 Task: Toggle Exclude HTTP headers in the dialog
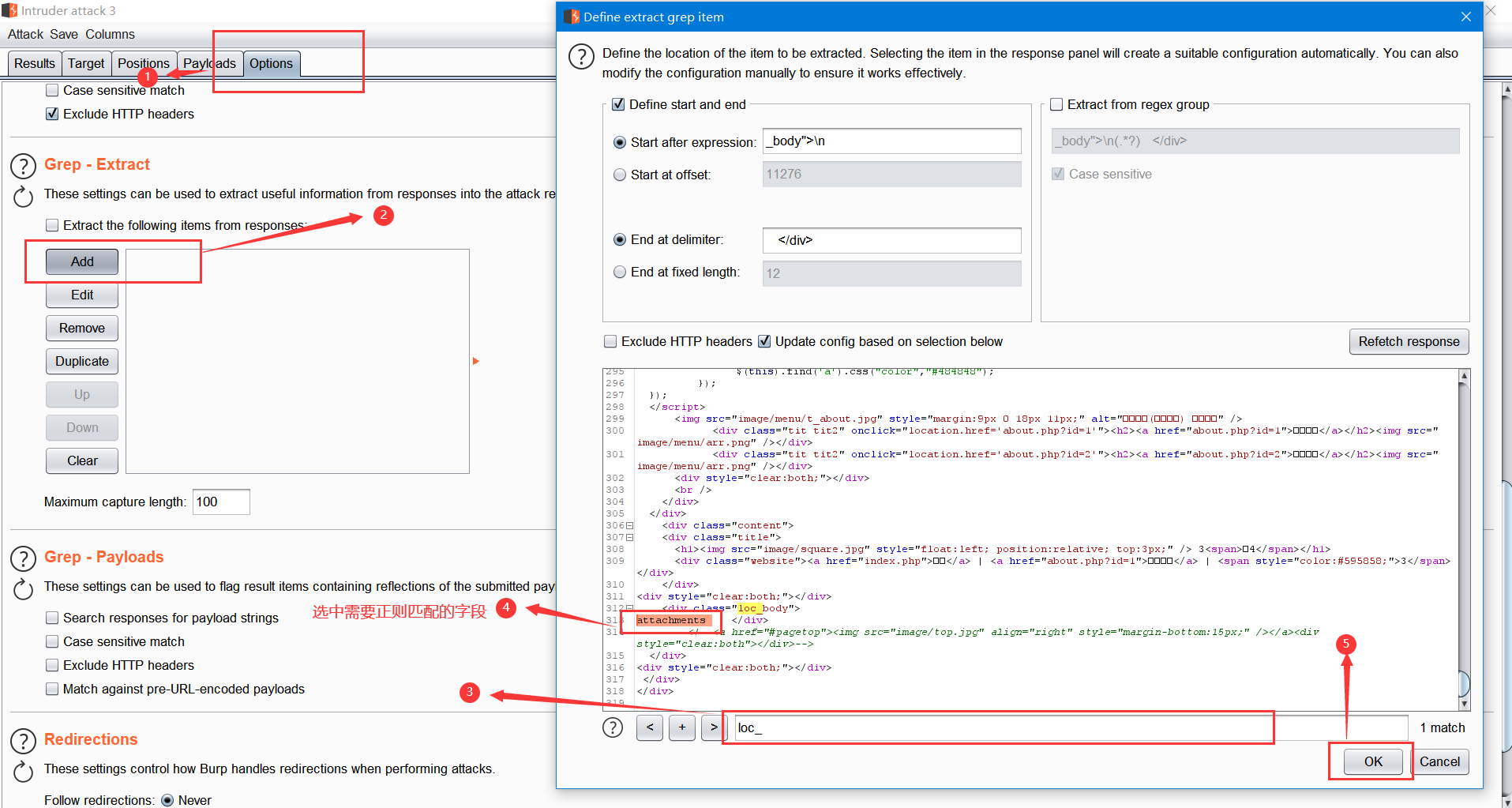[x=610, y=341]
